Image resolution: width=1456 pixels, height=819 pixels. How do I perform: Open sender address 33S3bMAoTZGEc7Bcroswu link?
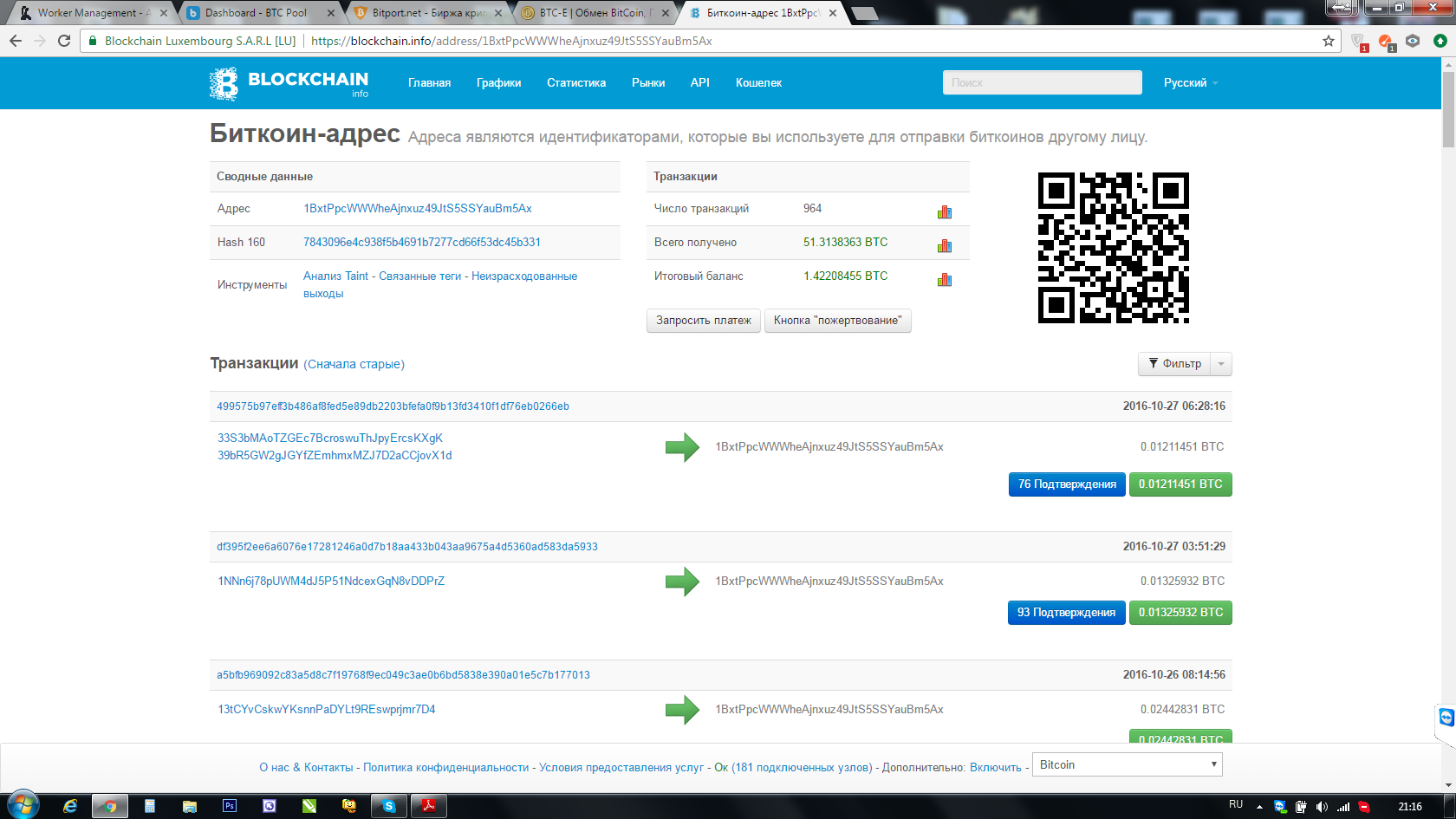[330, 439]
